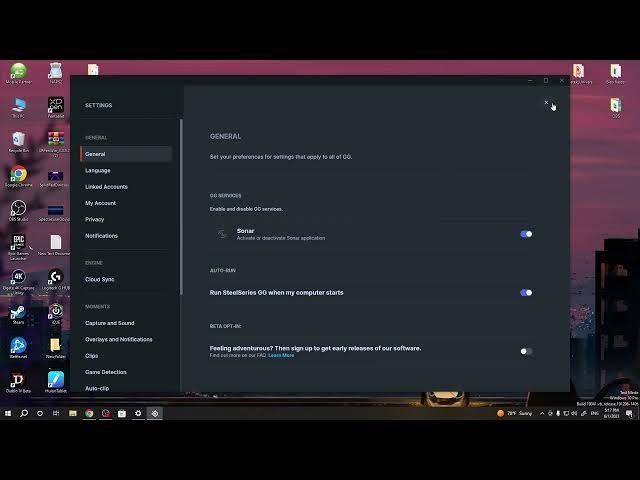Open Google Chrome desktop shortcut
This screenshot has height=480, width=640.
coord(18,177)
